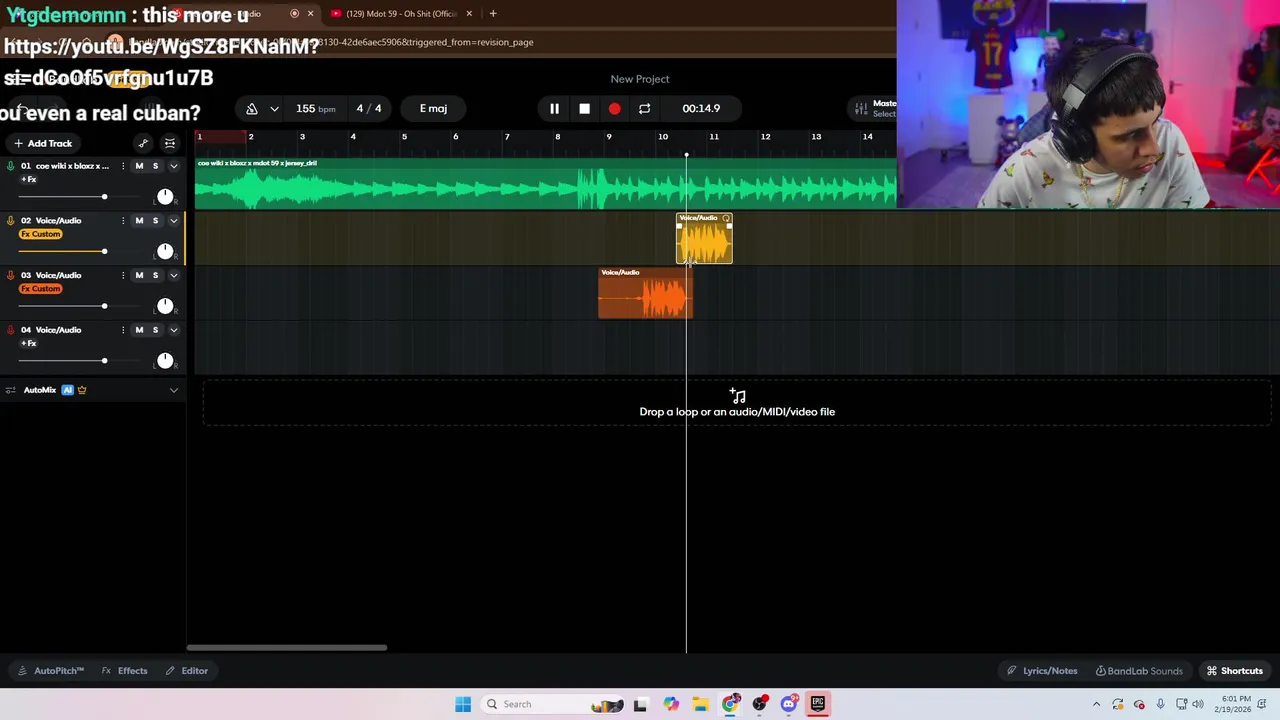Start recording with the red record button
1280x720 pixels.
(614, 108)
